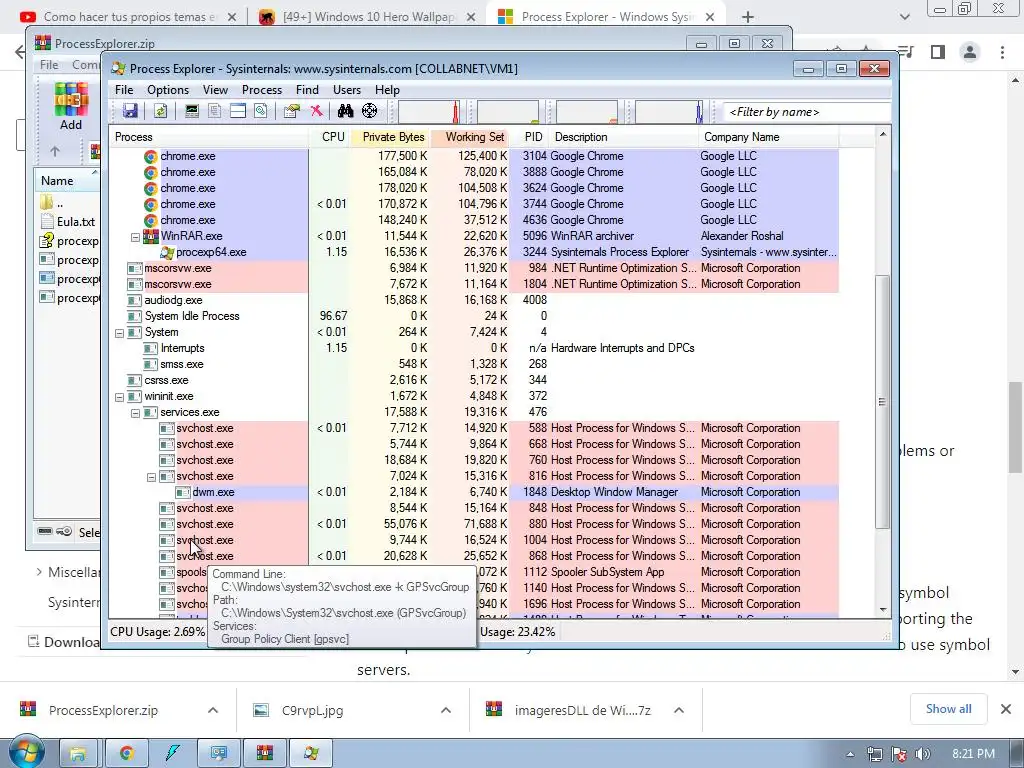
Task: Click the webpage vertical scrollbar thumb
Action: [1015, 426]
